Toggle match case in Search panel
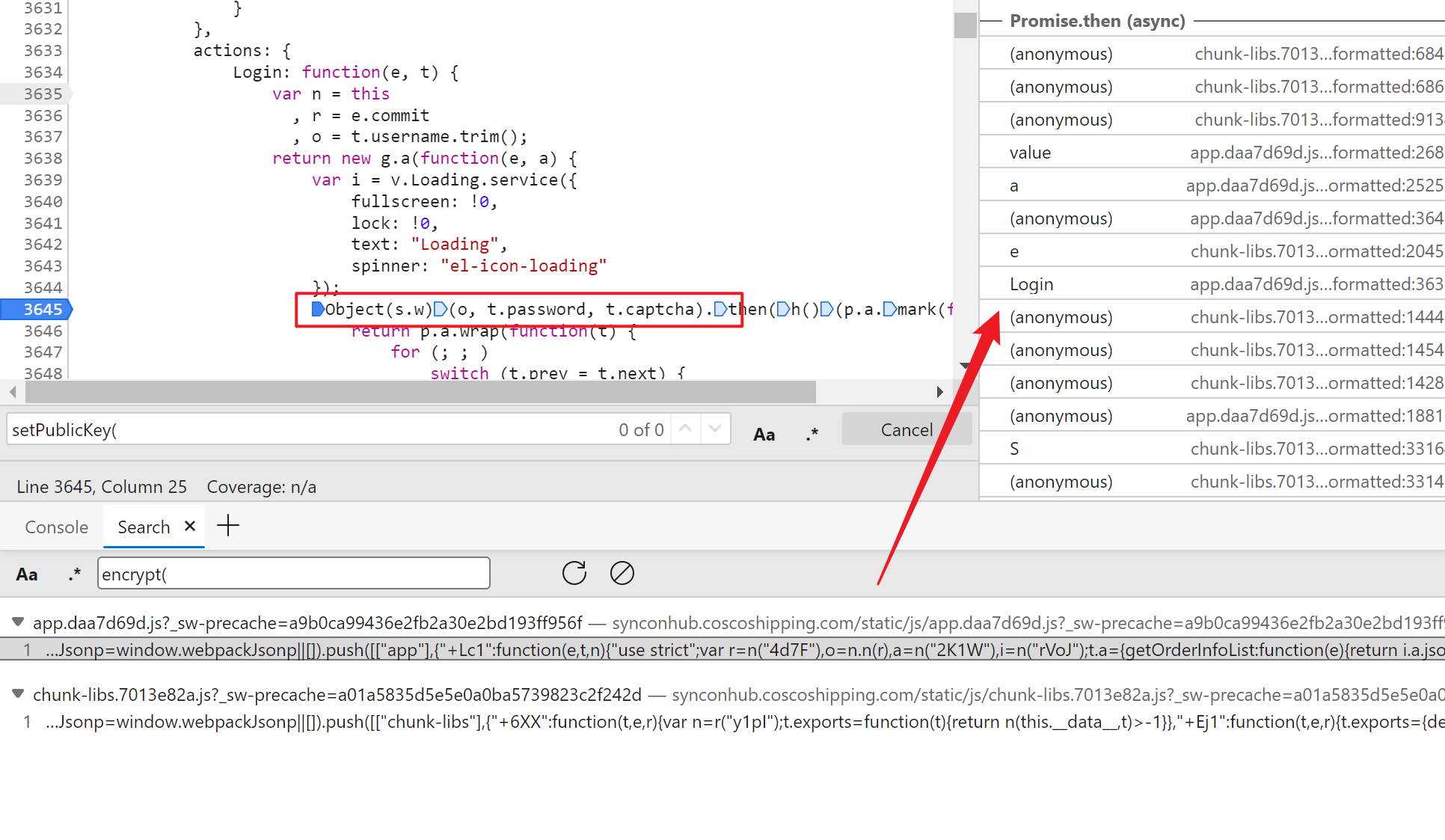This screenshot has width=1445, height=840. [x=27, y=574]
